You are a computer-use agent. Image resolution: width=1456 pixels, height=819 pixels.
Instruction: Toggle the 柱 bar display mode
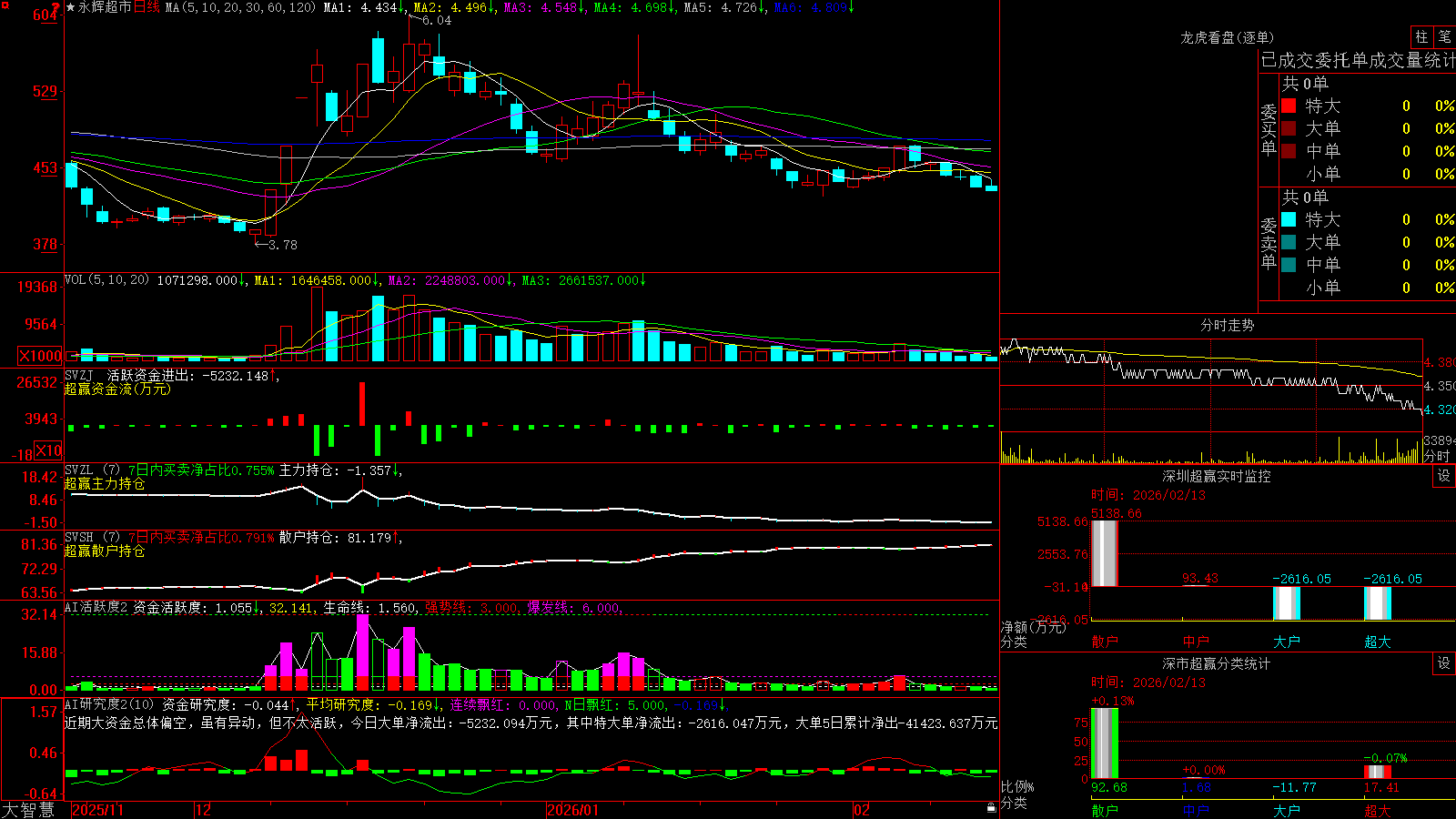(1421, 36)
